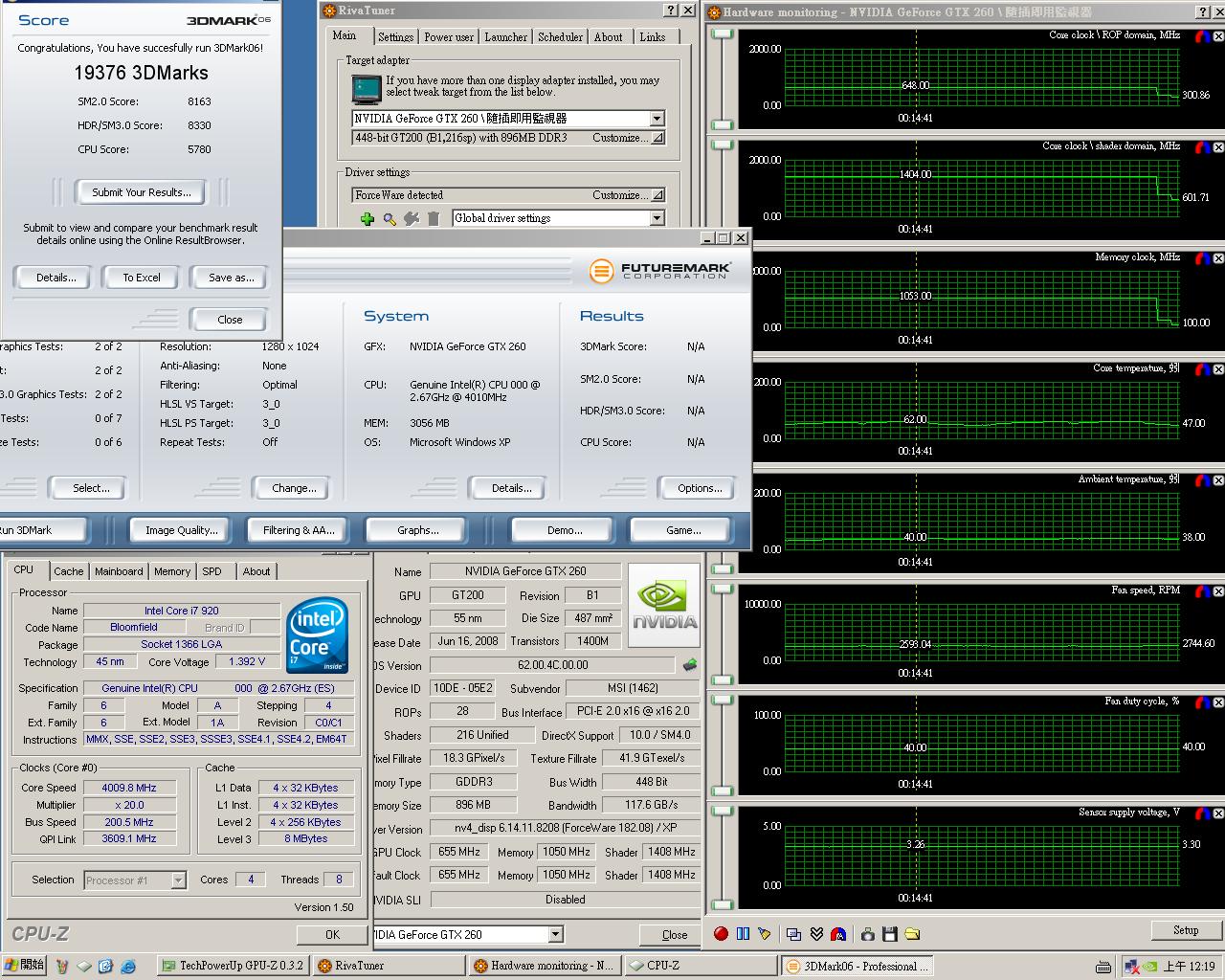Click the NVIDIA tray icon in system tray

[1152, 967]
